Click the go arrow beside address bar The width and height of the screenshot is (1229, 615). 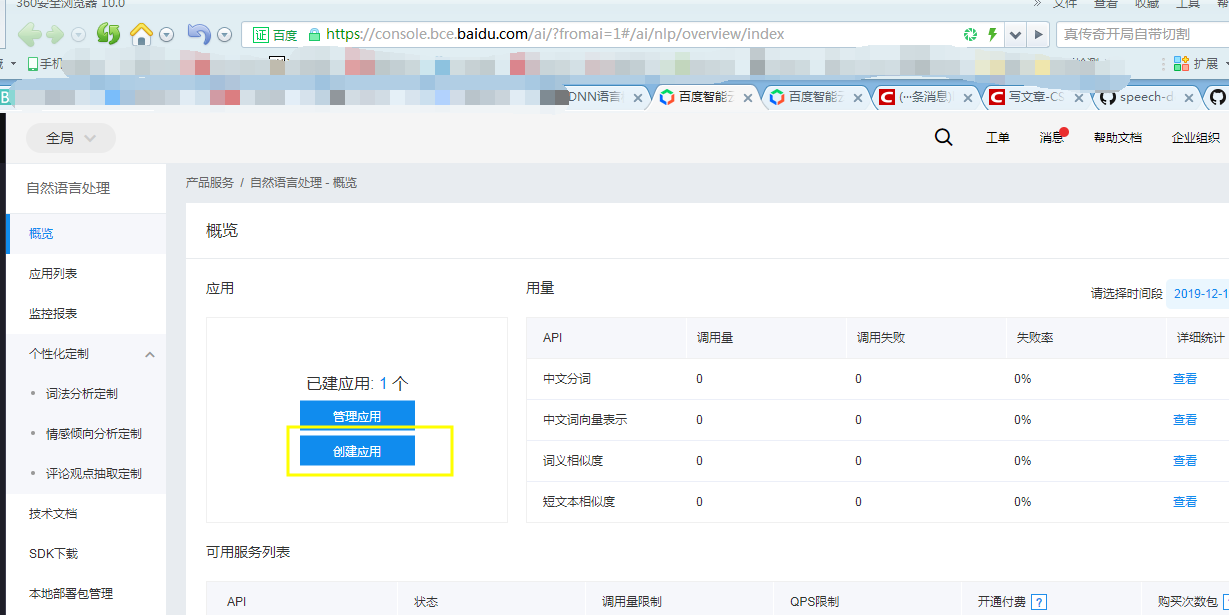(1039, 34)
